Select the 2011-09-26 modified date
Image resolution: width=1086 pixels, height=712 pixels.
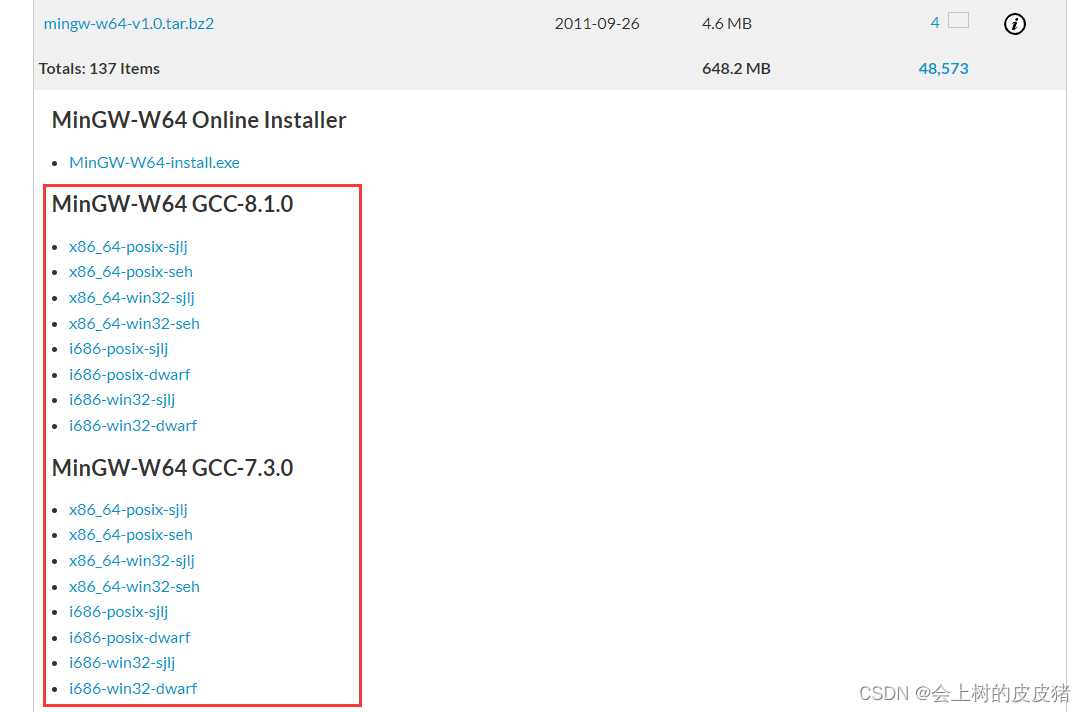(597, 24)
